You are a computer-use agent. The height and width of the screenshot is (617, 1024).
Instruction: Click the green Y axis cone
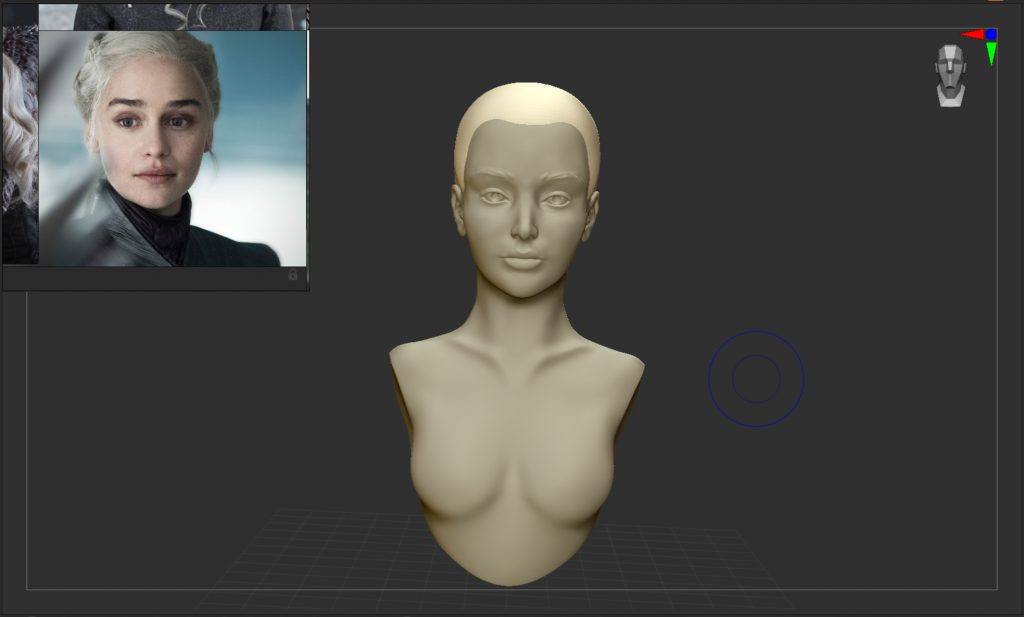[991, 54]
